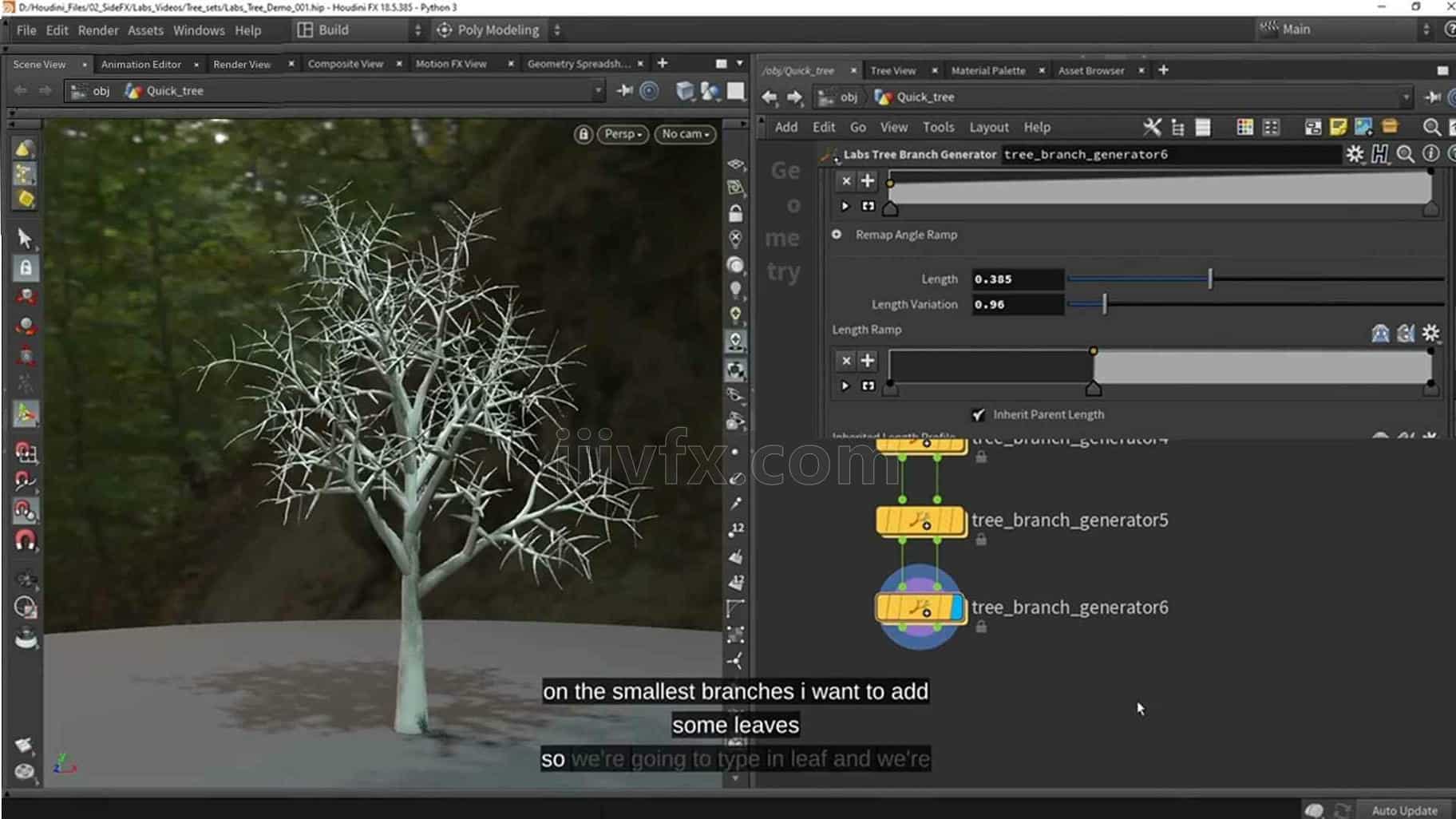
Task: Click the Houdini help icon next to node name
Action: [1379, 155]
